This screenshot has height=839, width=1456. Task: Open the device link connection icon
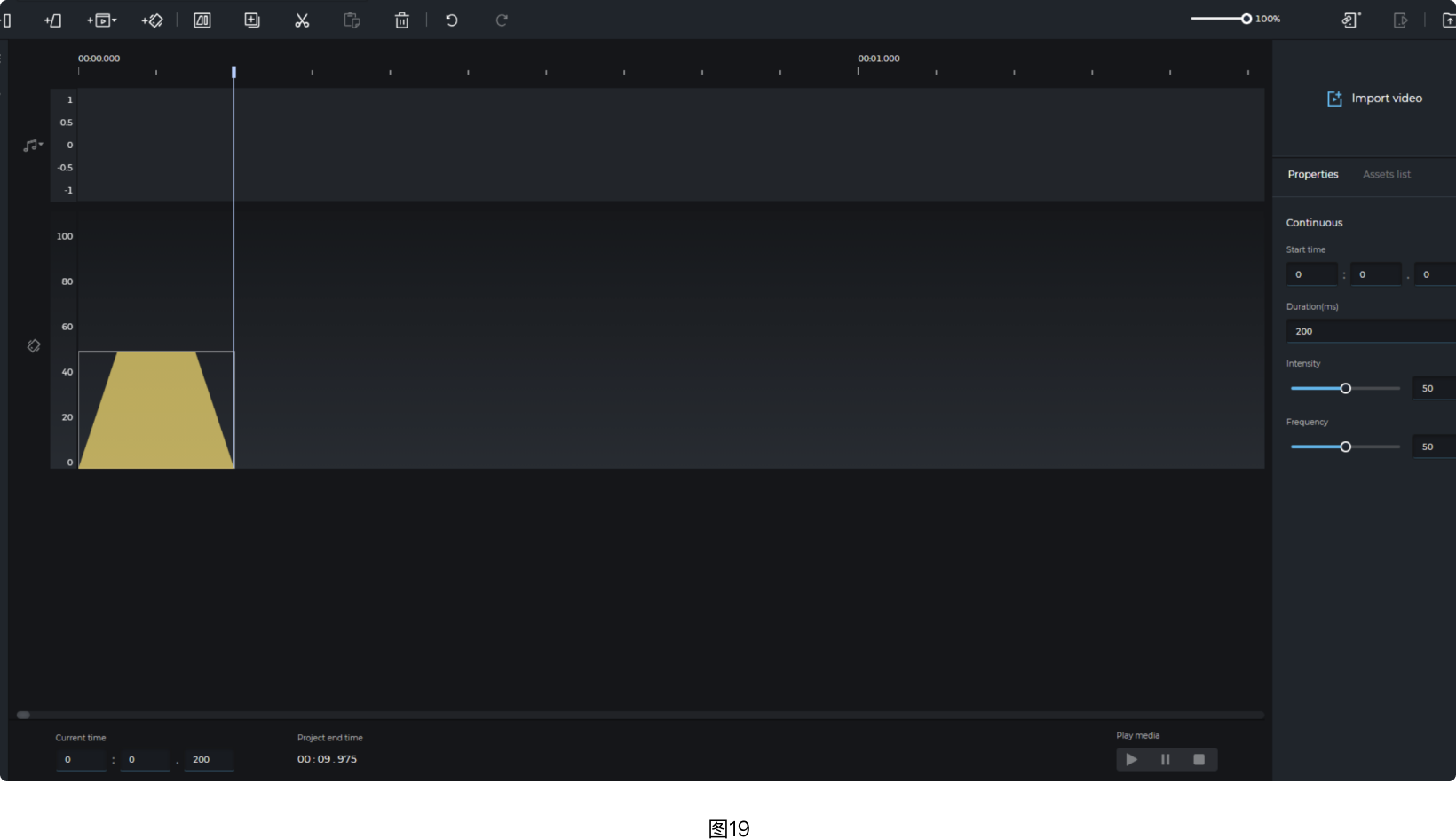tap(1350, 19)
